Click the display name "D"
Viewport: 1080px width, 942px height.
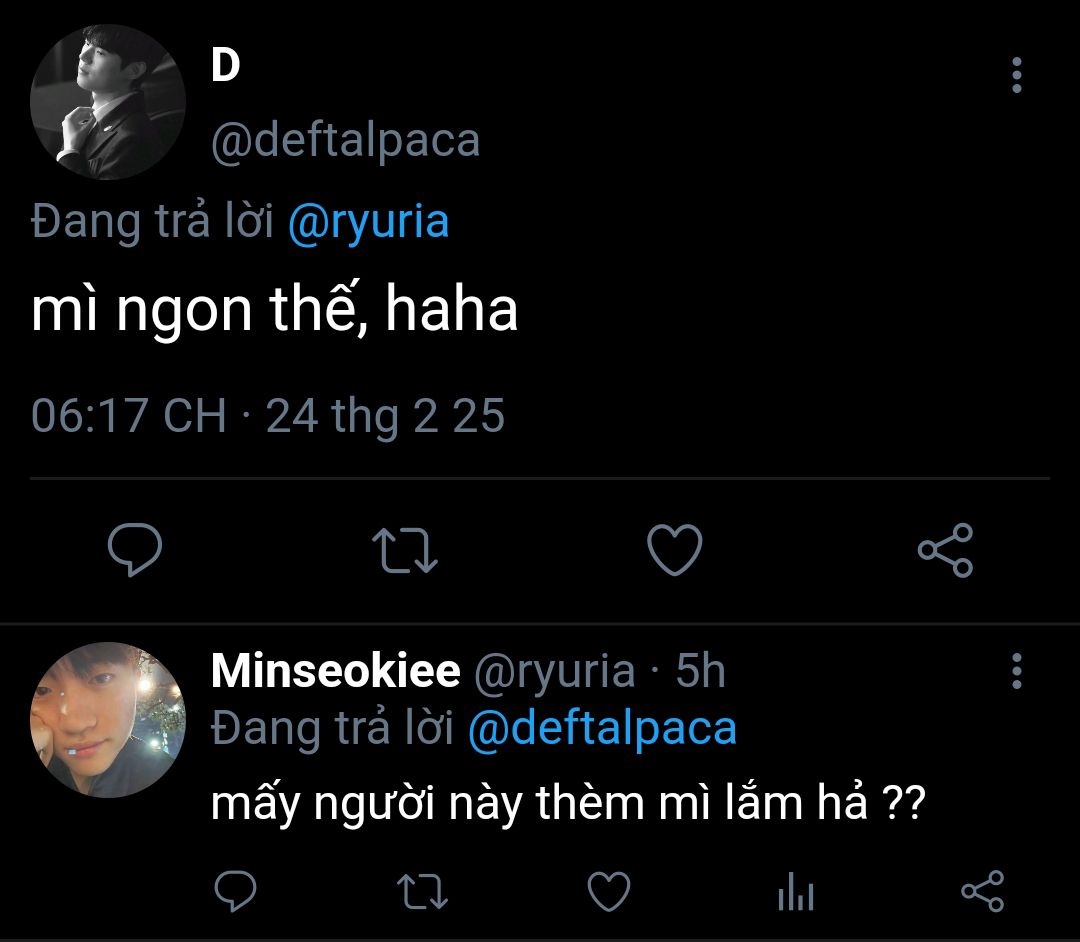pyautogui.click(x=226, y=67)
